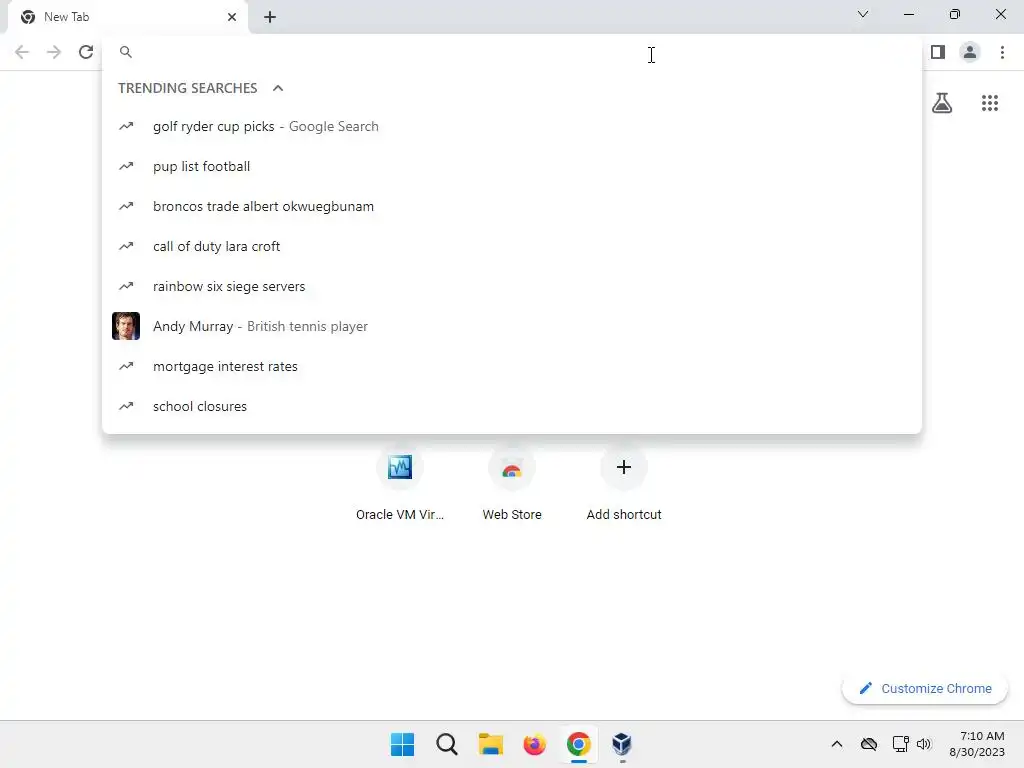
Task: Restore down the Chrome window
Action: click(x=955, y=14)
